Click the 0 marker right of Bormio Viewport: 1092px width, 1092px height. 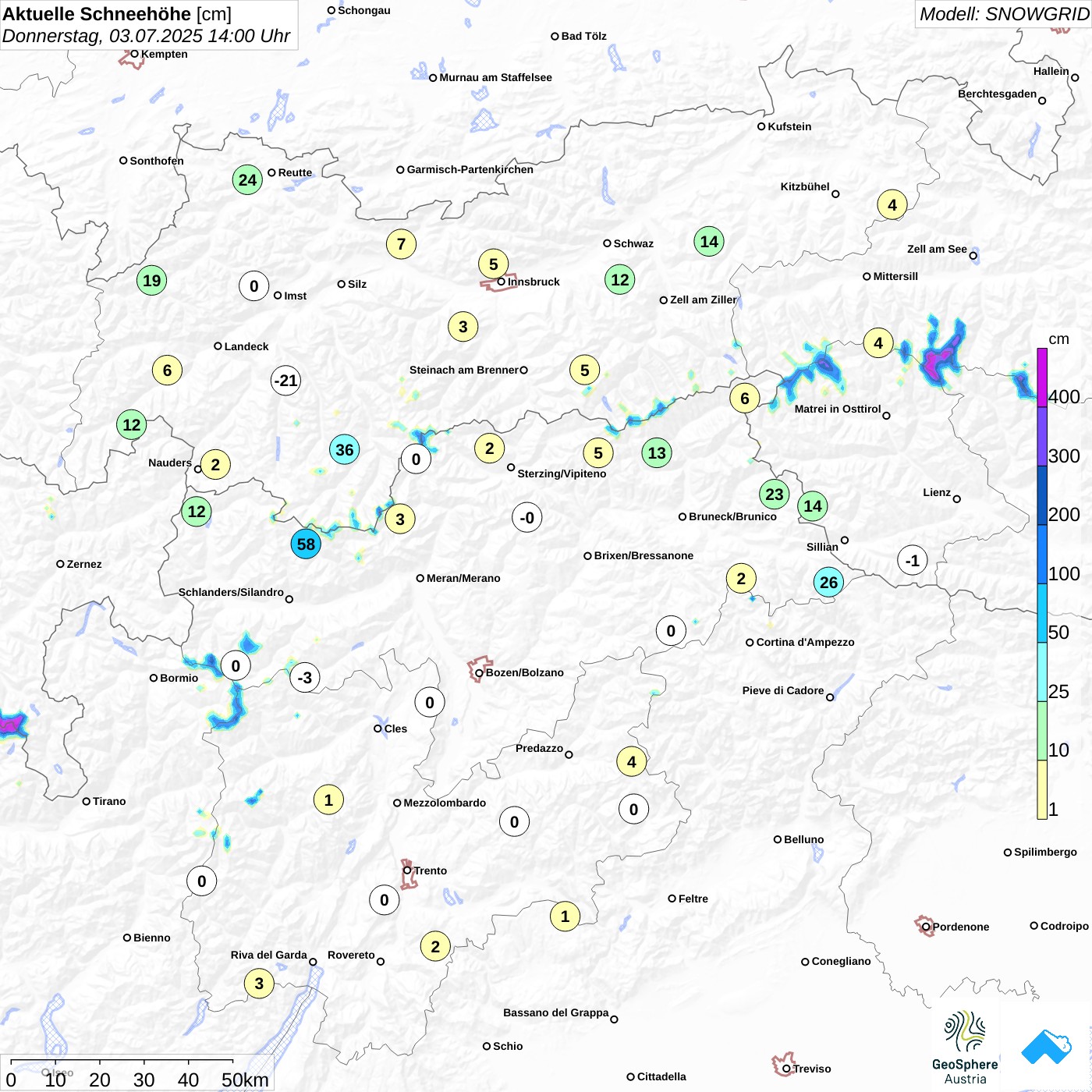tap(236, 666)
